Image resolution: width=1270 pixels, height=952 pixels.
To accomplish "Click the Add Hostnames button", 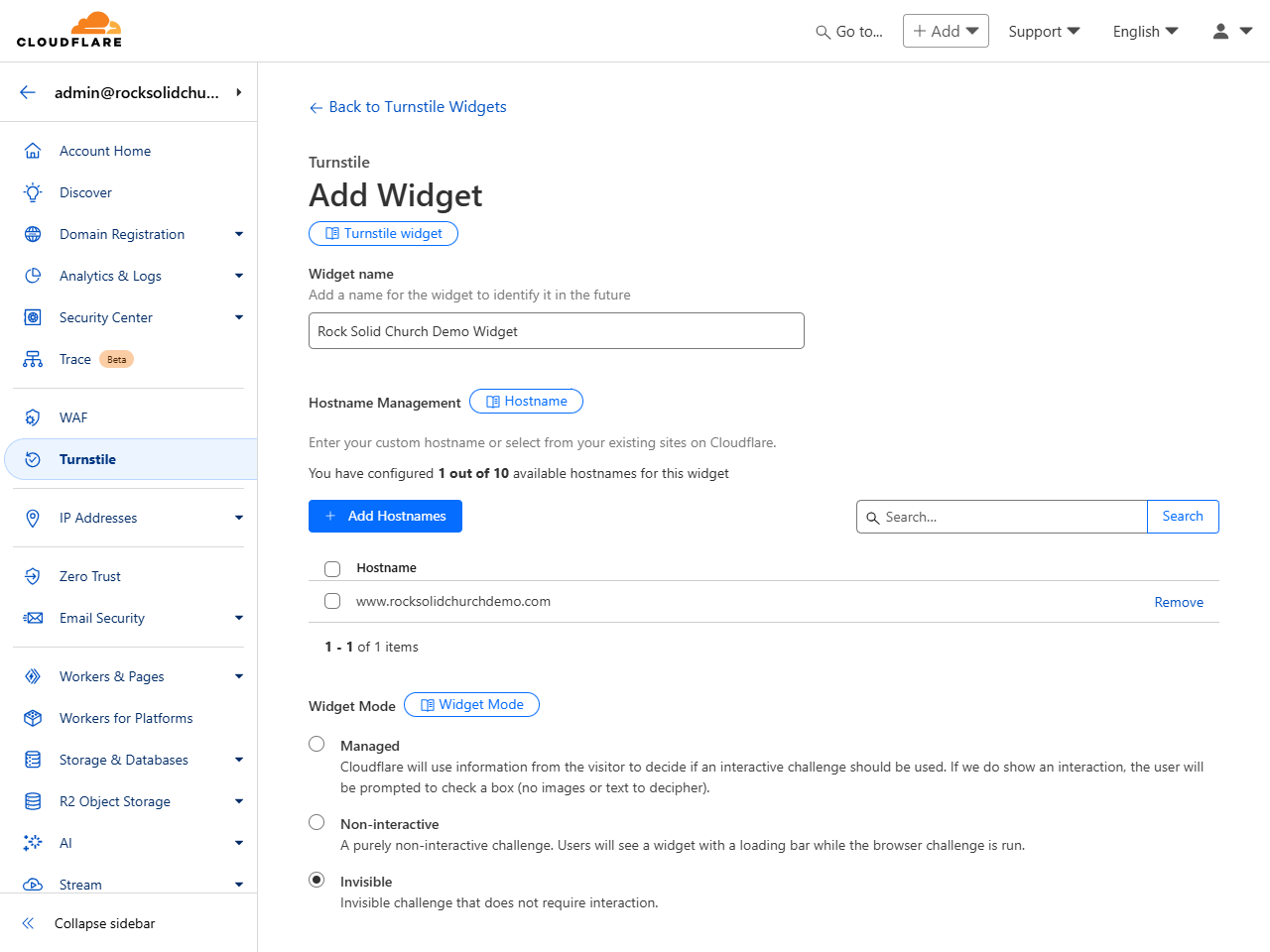I will [x=385, y=516].
